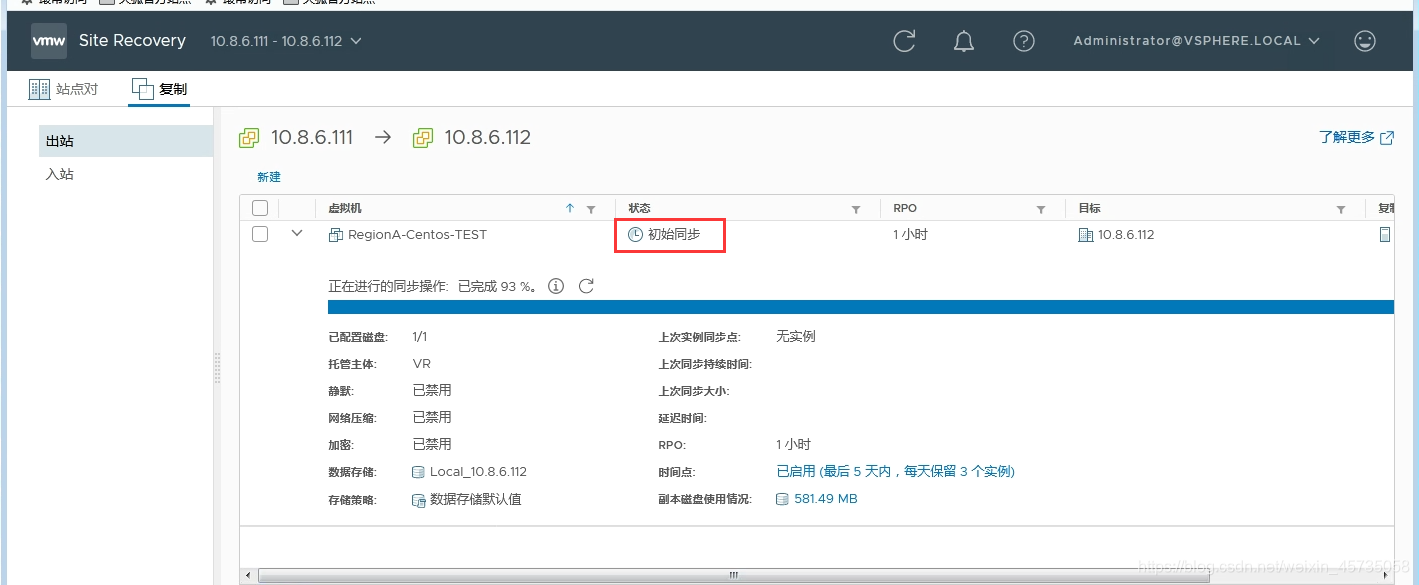This screenshot has height=585, width=1419.
Task: Click the clock icon beside 初始同步
Action: pyautogui.click(x=635, y=235)
